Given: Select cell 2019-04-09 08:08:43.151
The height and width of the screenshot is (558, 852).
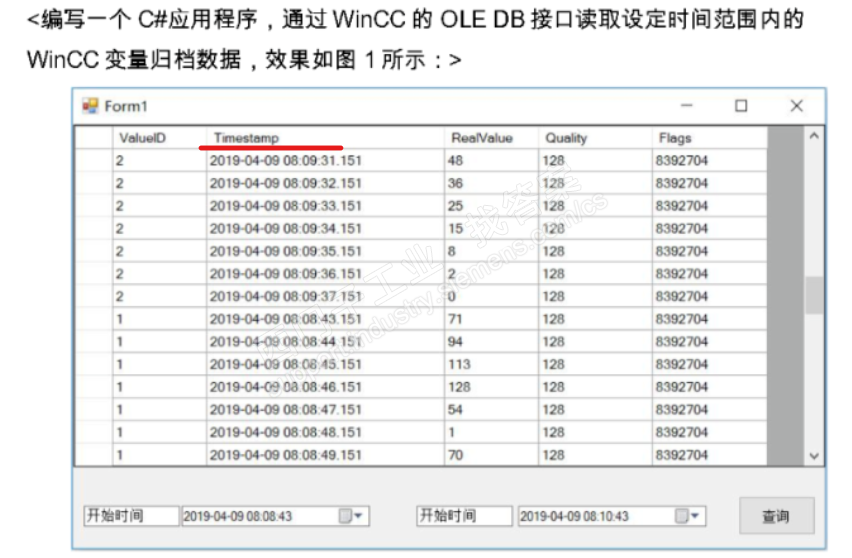Looking at the screenshot, I should [x=325, y=319].
